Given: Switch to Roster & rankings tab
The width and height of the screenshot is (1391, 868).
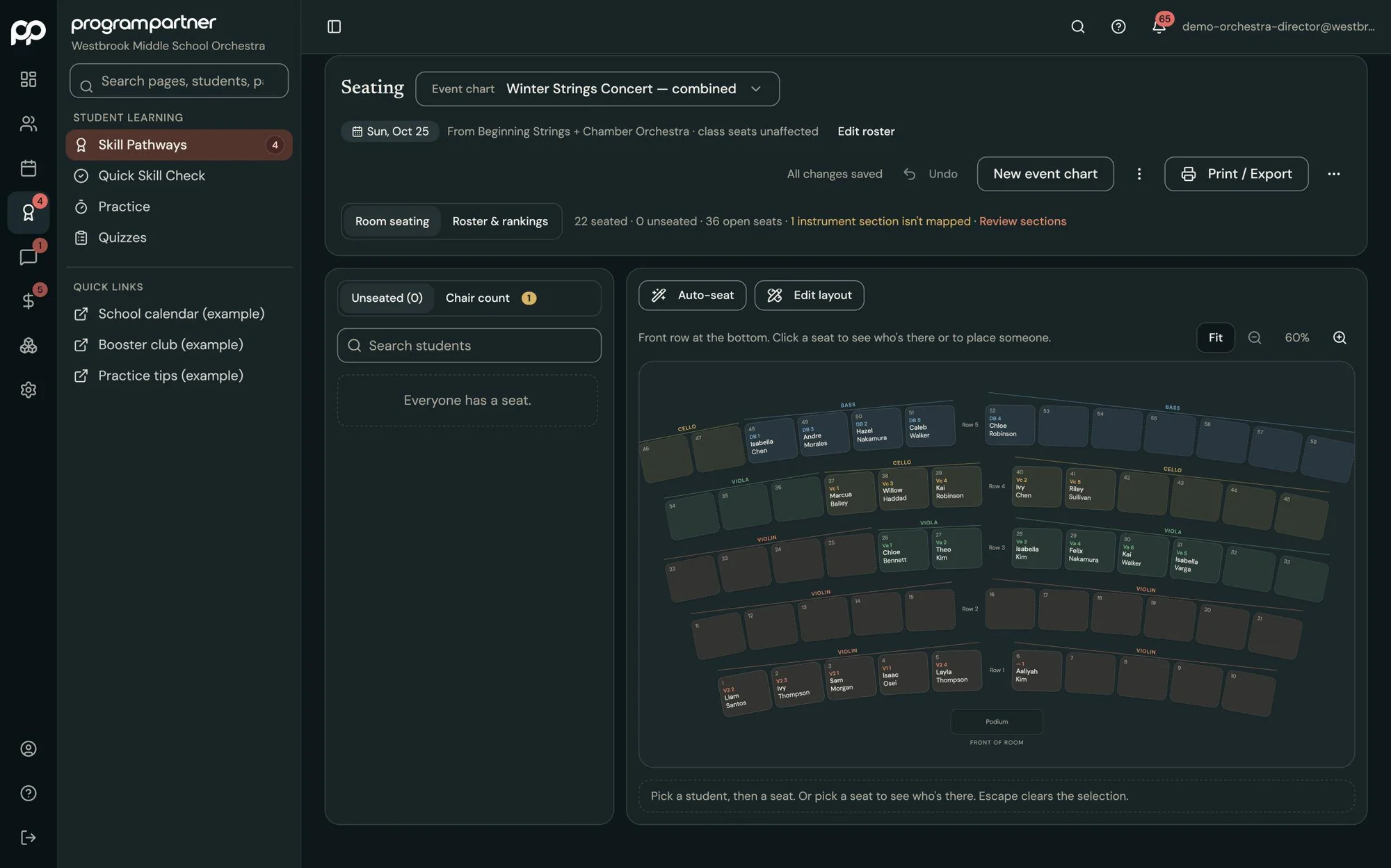Looking at the screenshot, I should click(x=500, y=221).
